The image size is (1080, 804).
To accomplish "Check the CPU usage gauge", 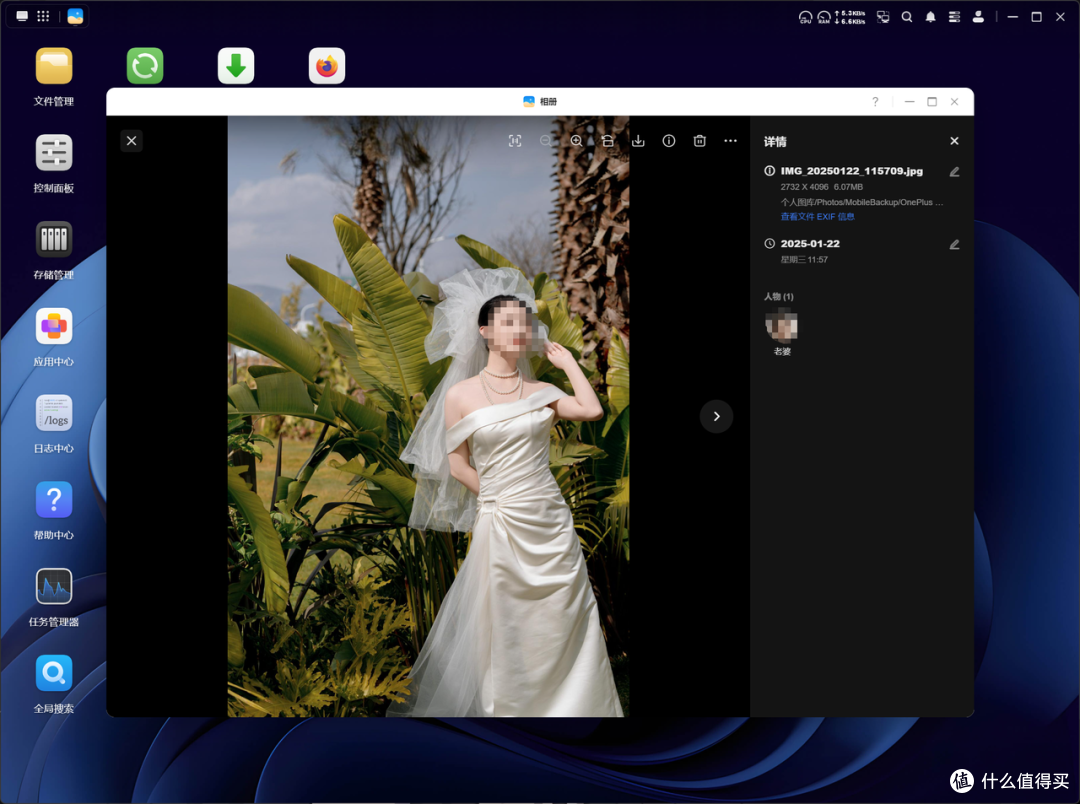I will pos(805,17).
